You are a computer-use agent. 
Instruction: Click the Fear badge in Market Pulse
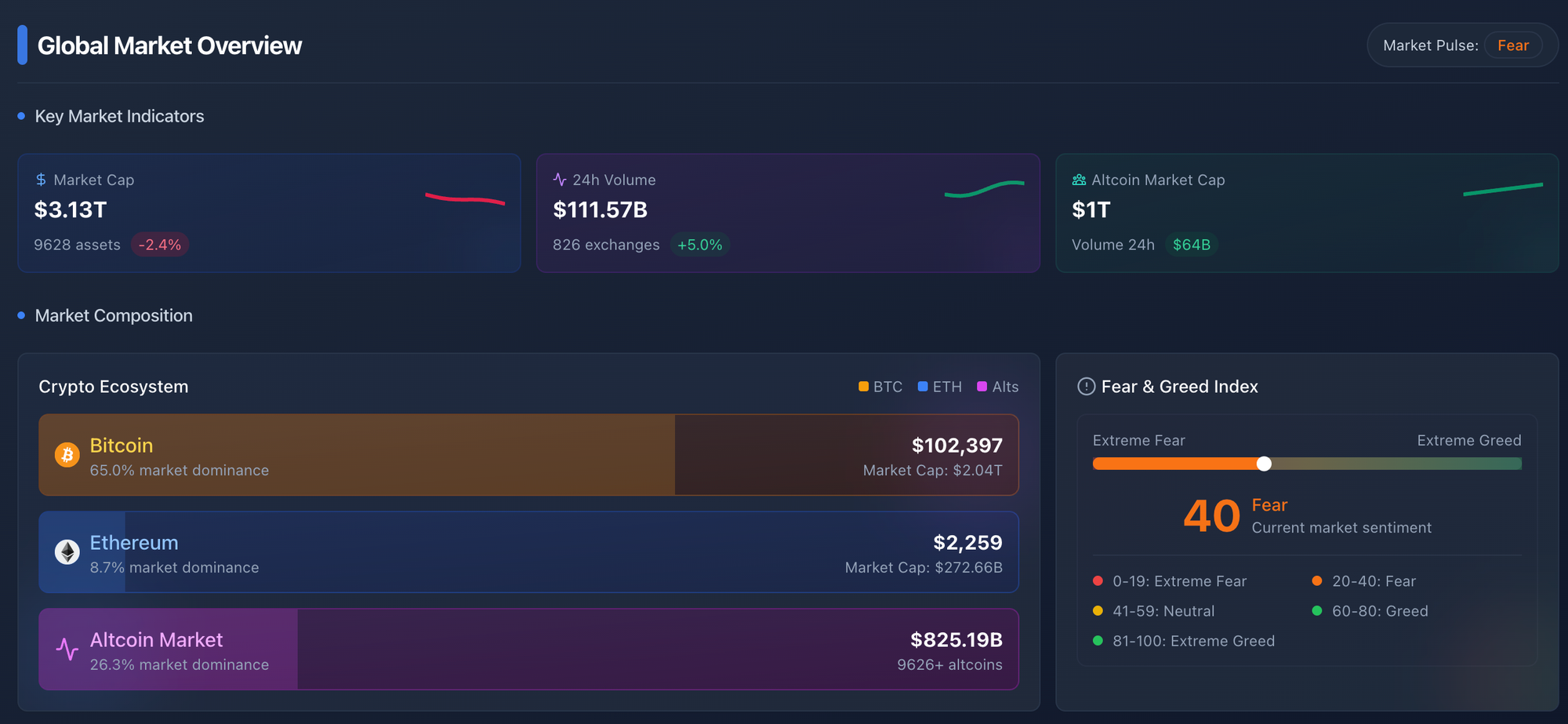tap(1513, 45)
